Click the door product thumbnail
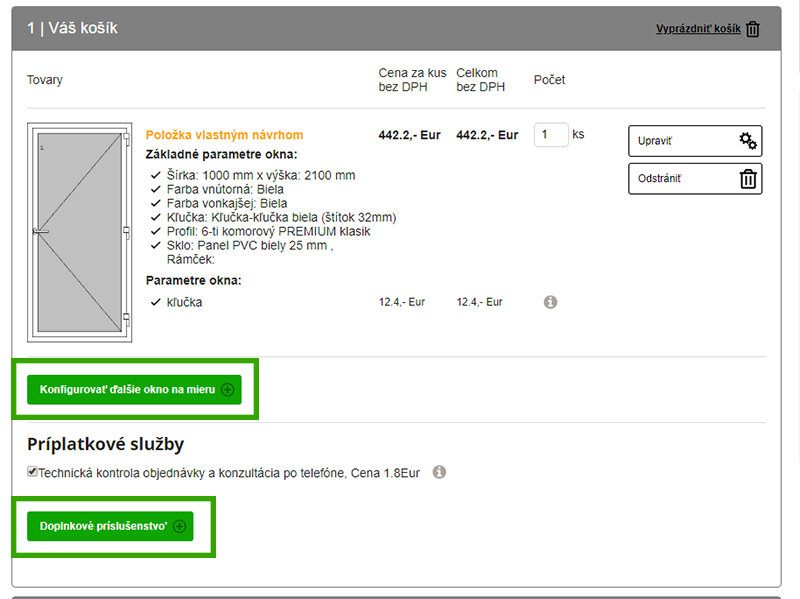This screenshot has width=800, height=599. [79, 232]
